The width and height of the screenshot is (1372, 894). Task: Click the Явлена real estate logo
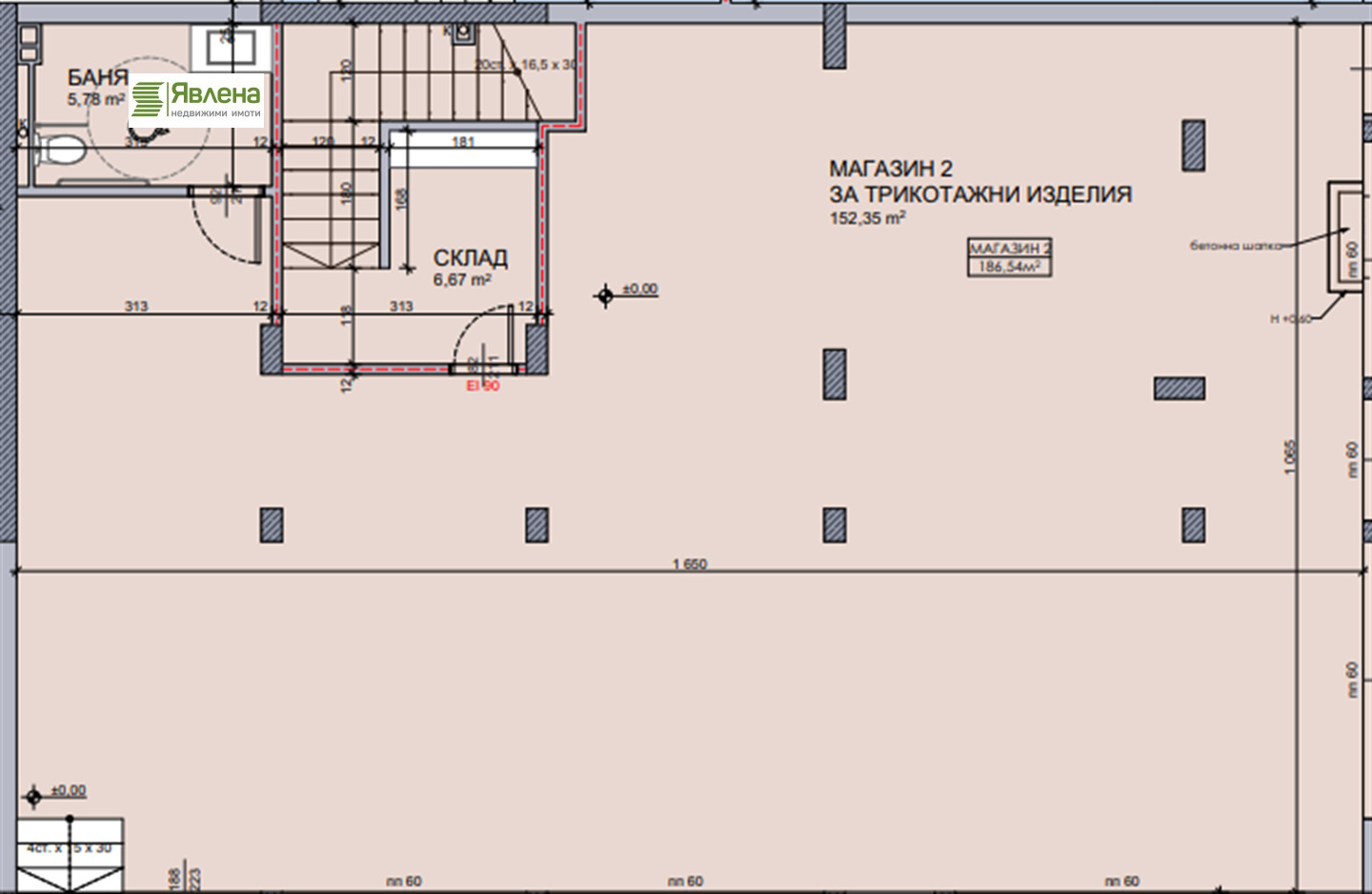(x=196, y=100)
